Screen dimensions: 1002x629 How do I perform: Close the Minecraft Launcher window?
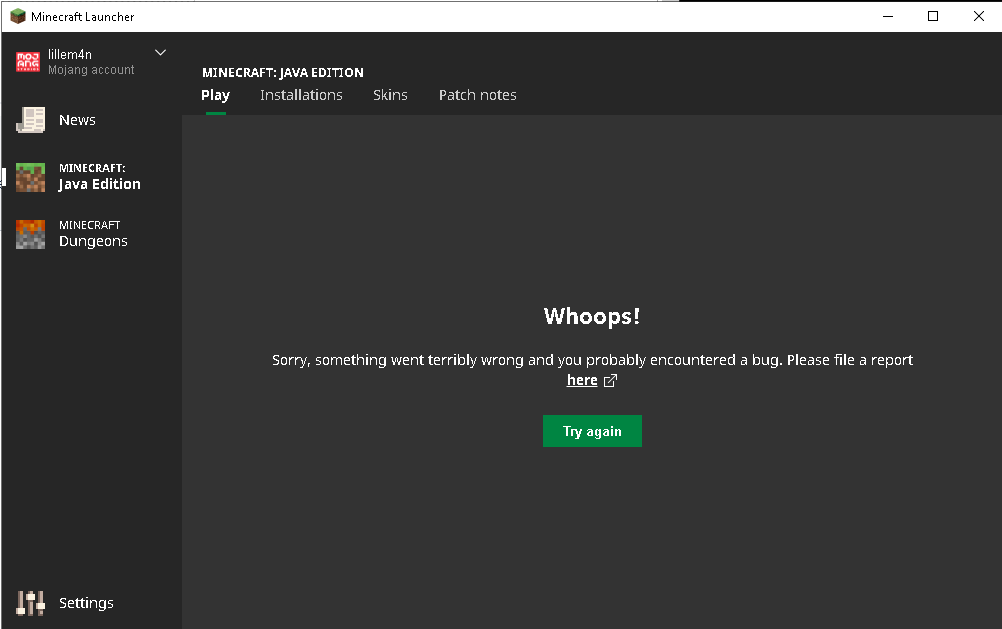[x=978, y=16]
